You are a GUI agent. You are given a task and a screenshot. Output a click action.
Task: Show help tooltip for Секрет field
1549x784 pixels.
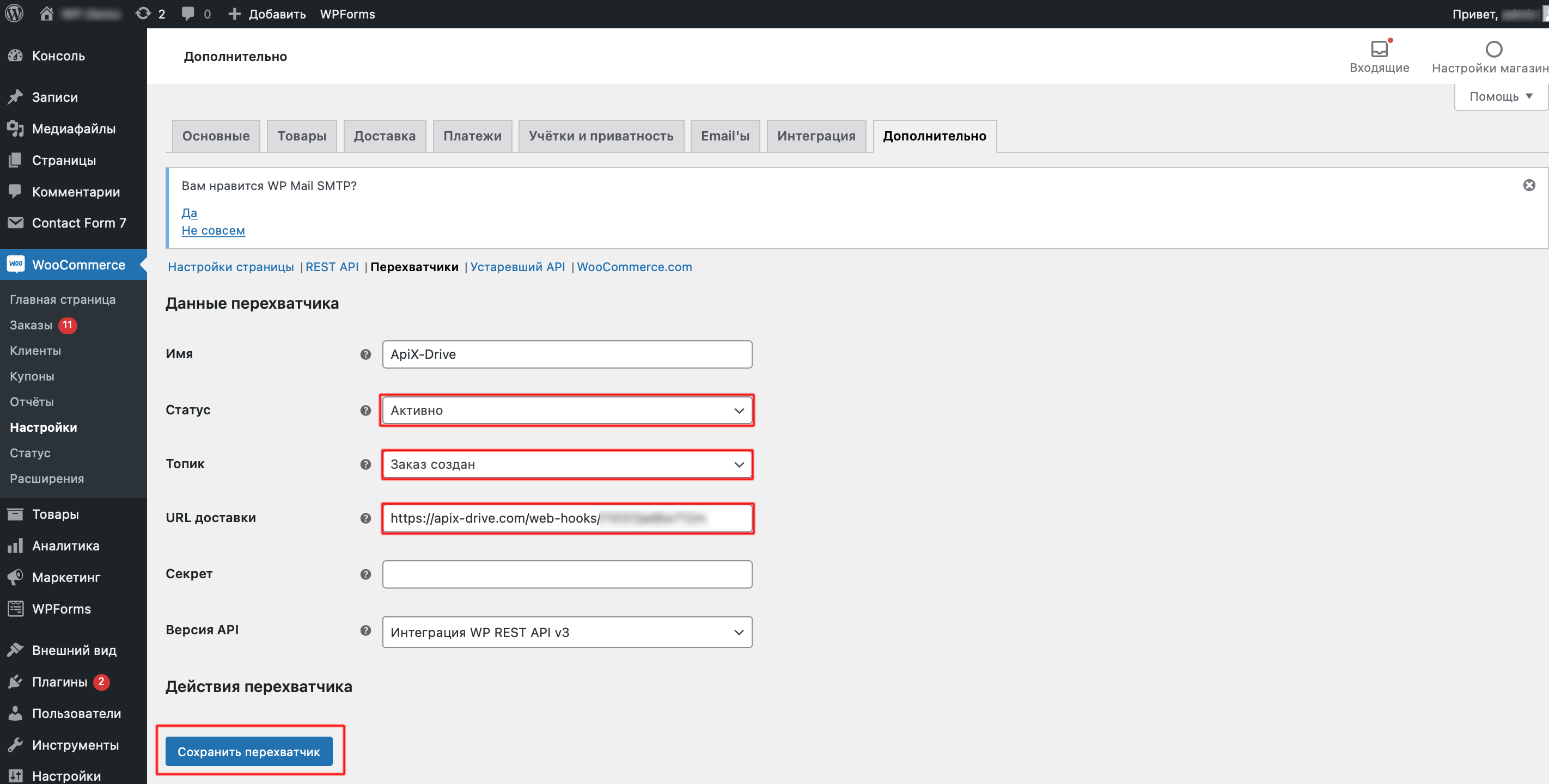[x=365, y=574]
